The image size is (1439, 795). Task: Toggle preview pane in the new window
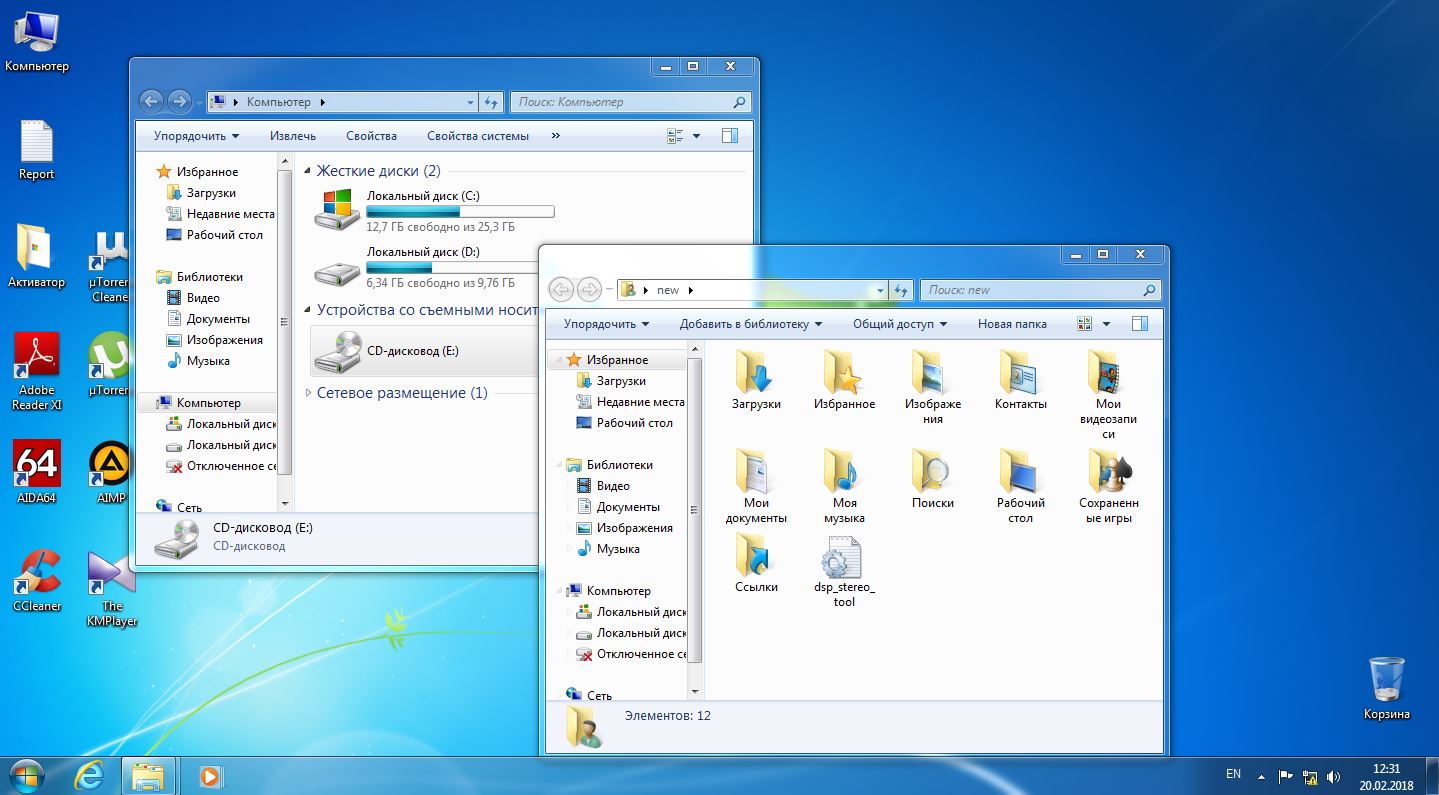tap(1139, 324)
